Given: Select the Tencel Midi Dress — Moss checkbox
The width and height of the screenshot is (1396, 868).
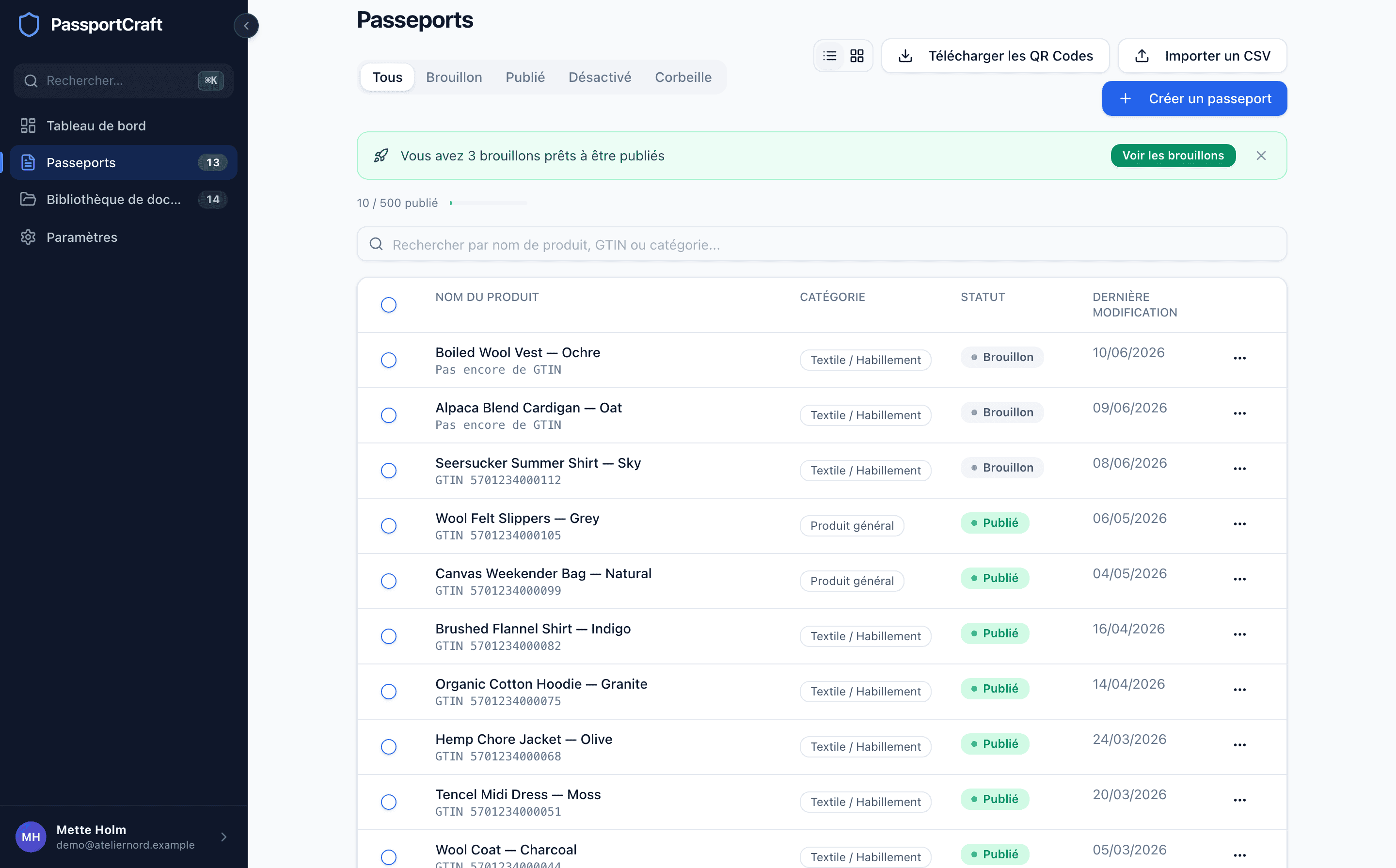Looking at the screenshot, I should pyautogui.click(x=389, y=802).
